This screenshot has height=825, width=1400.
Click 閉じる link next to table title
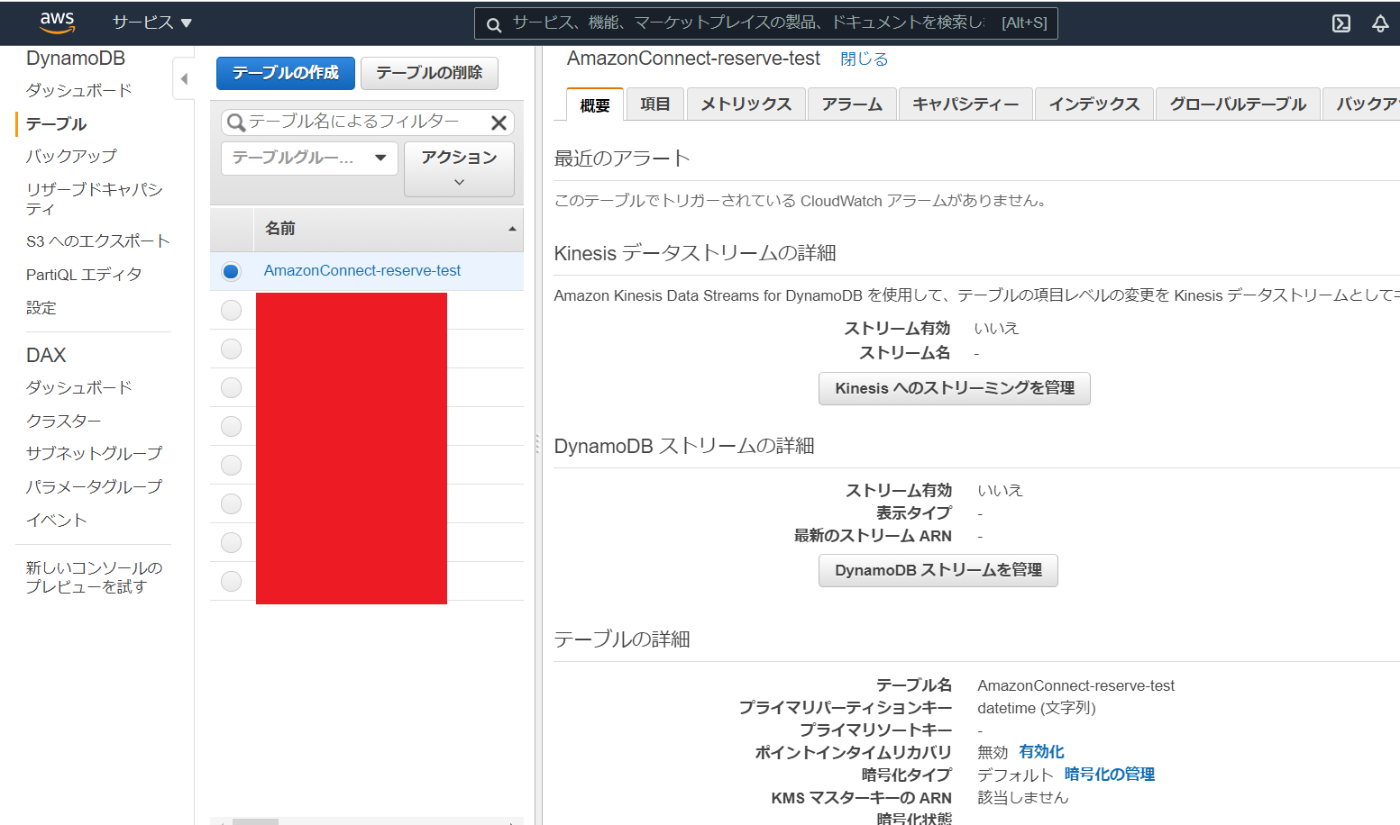click(x=864, y=59)
